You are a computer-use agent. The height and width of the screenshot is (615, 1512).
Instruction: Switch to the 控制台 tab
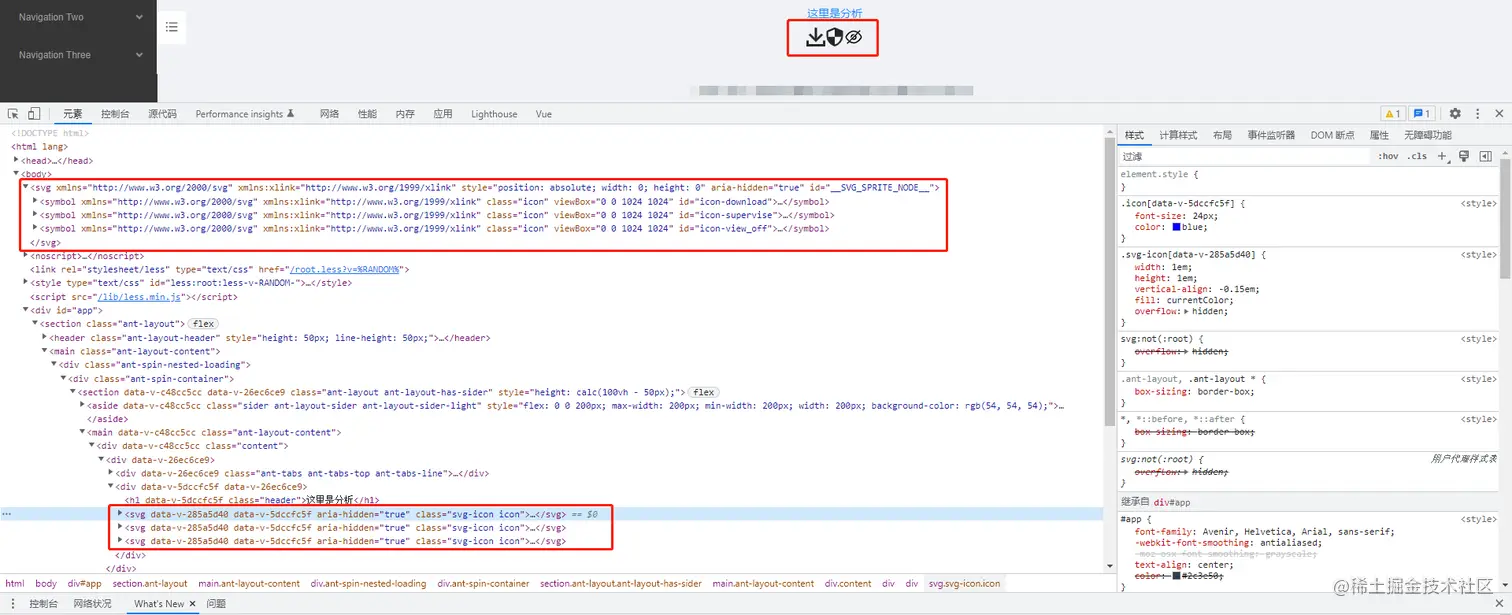pos(115,114)
